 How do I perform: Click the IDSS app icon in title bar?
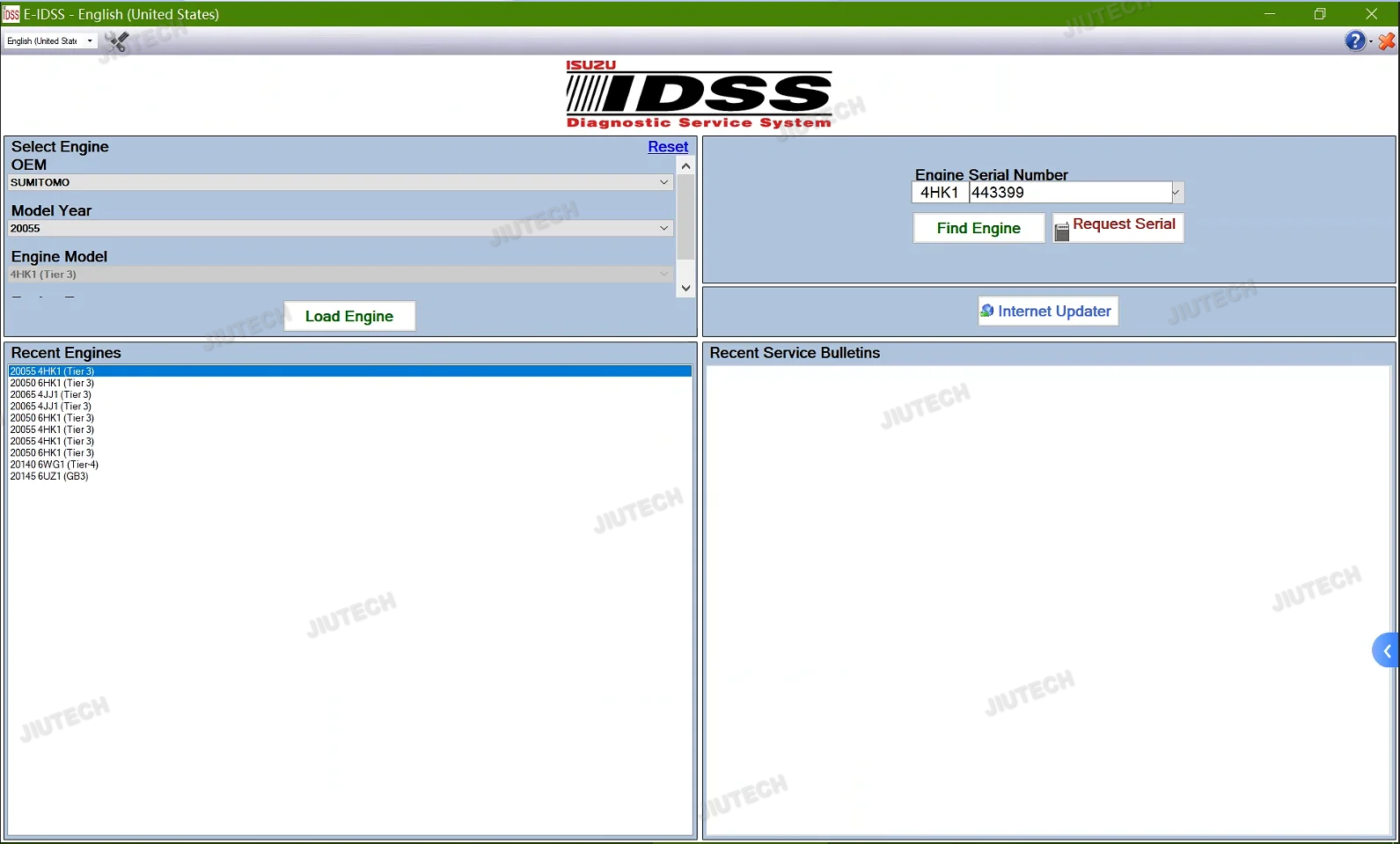point(11,14)
